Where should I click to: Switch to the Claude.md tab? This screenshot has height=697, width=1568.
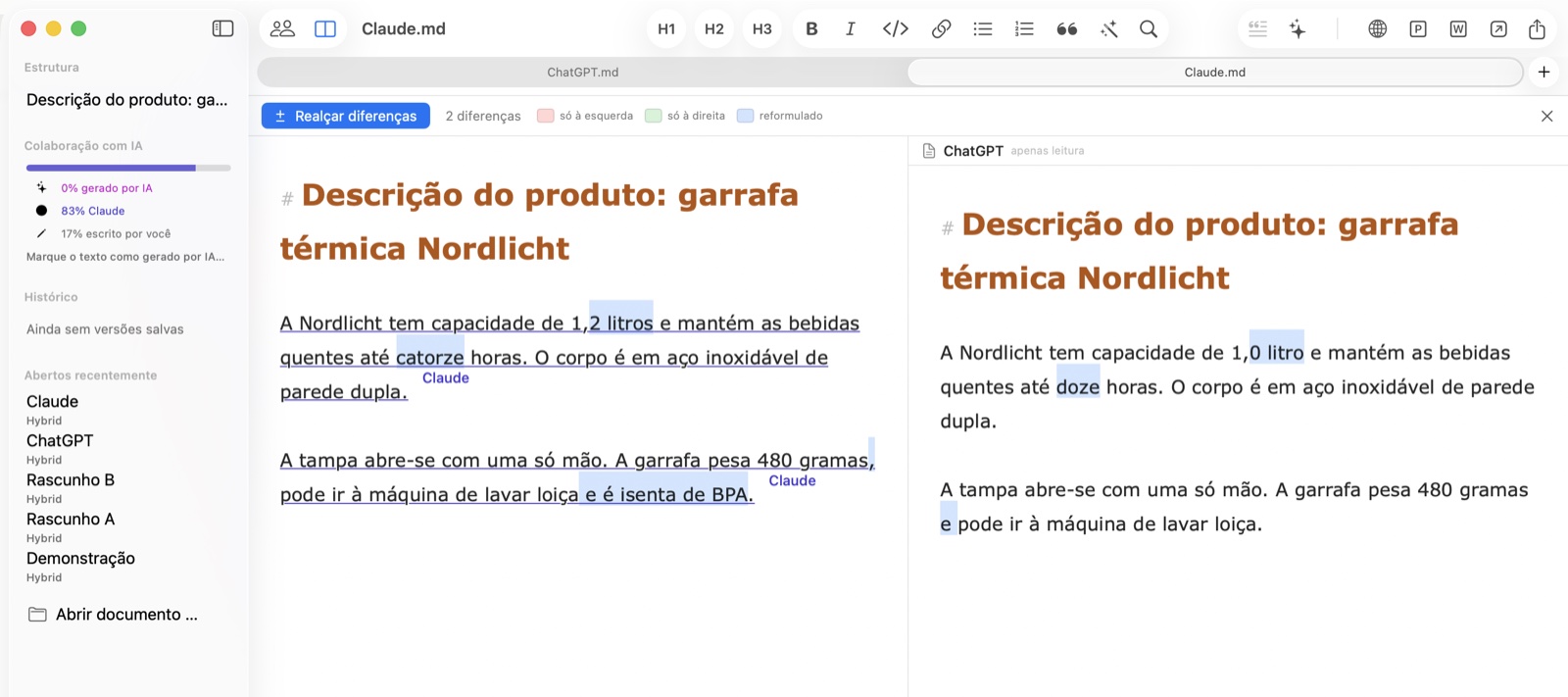1215,72
